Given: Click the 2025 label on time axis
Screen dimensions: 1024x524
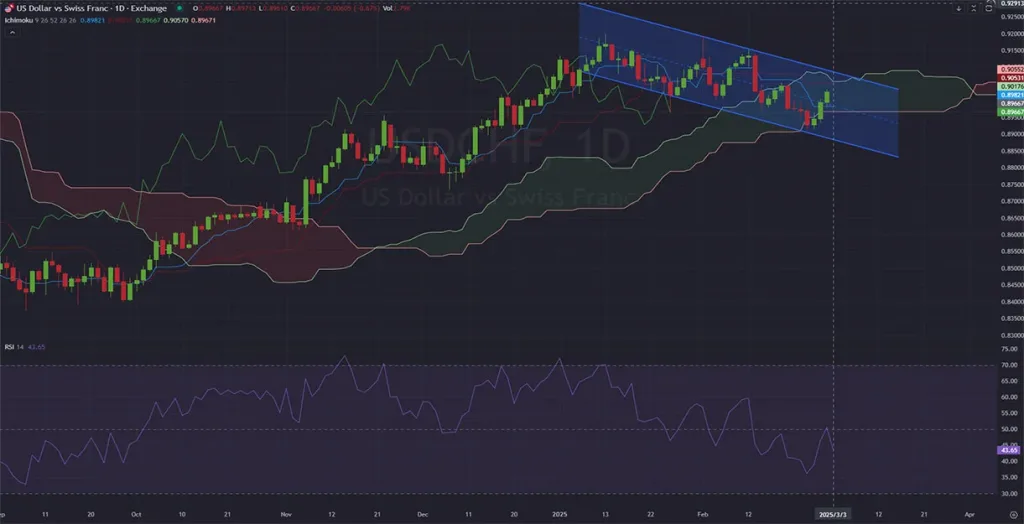Looking at the screenshot, I should click(x=559, y=515).
